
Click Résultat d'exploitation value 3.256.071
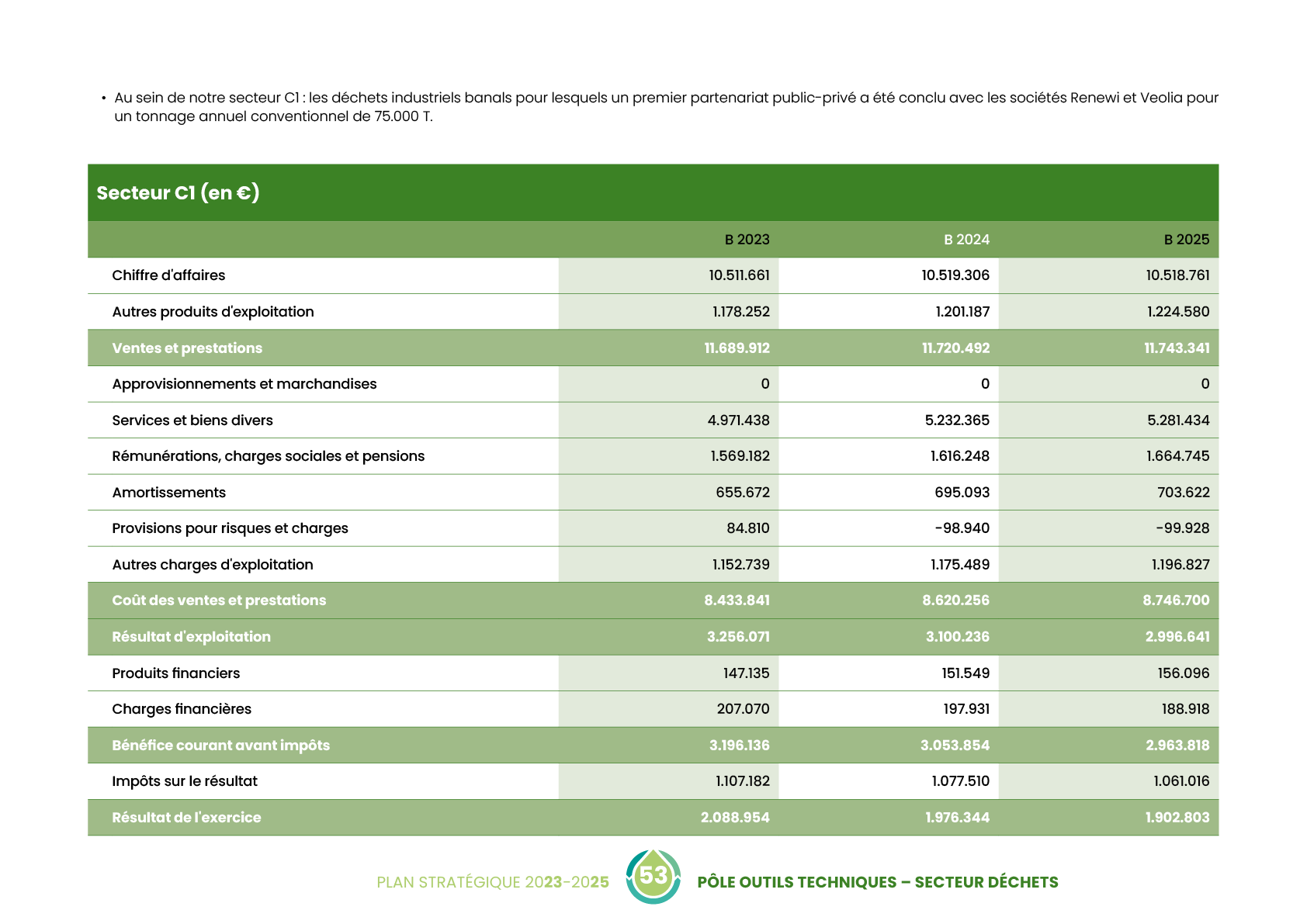click(x=738, y=637)
